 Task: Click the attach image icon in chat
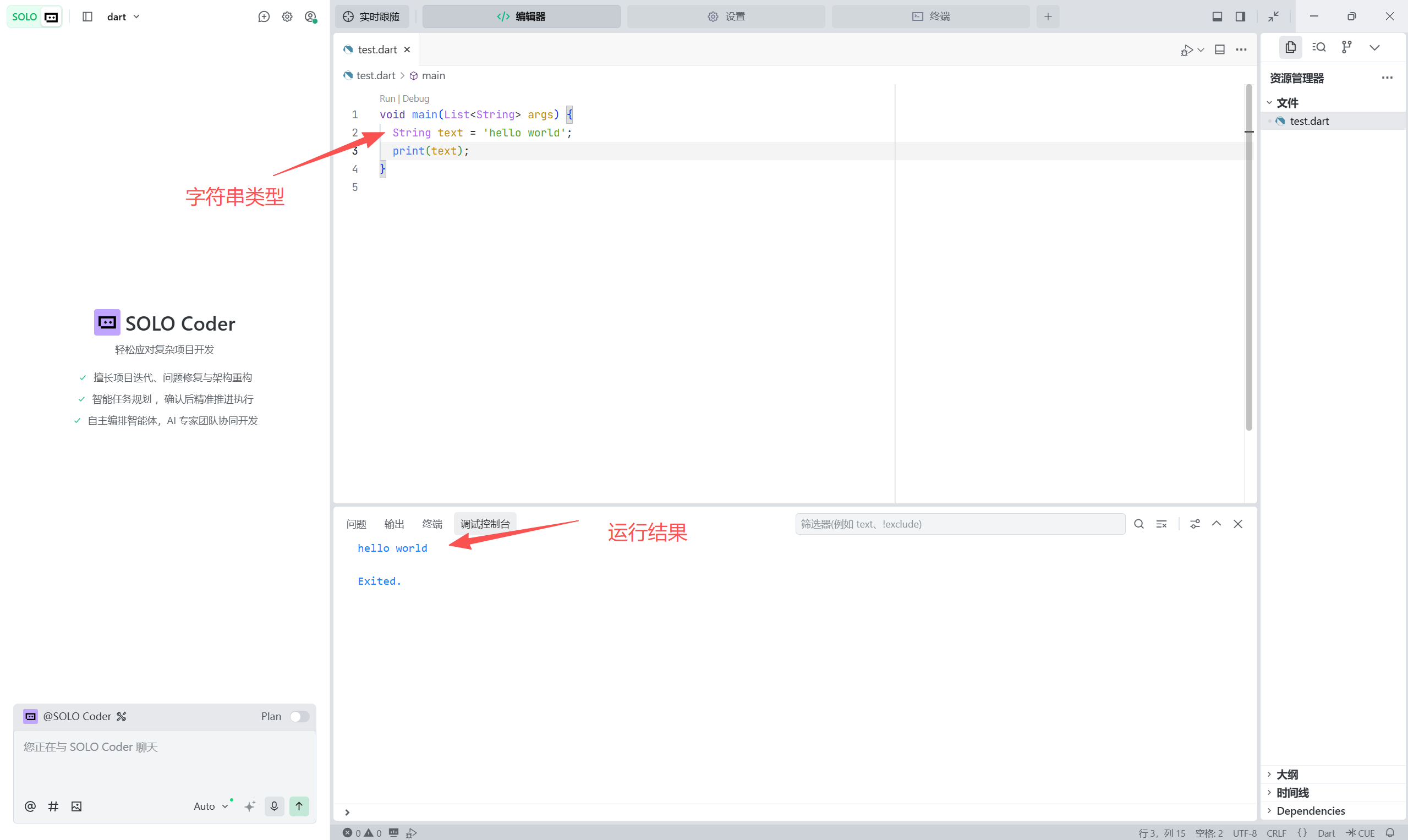(x=76, y=806)
